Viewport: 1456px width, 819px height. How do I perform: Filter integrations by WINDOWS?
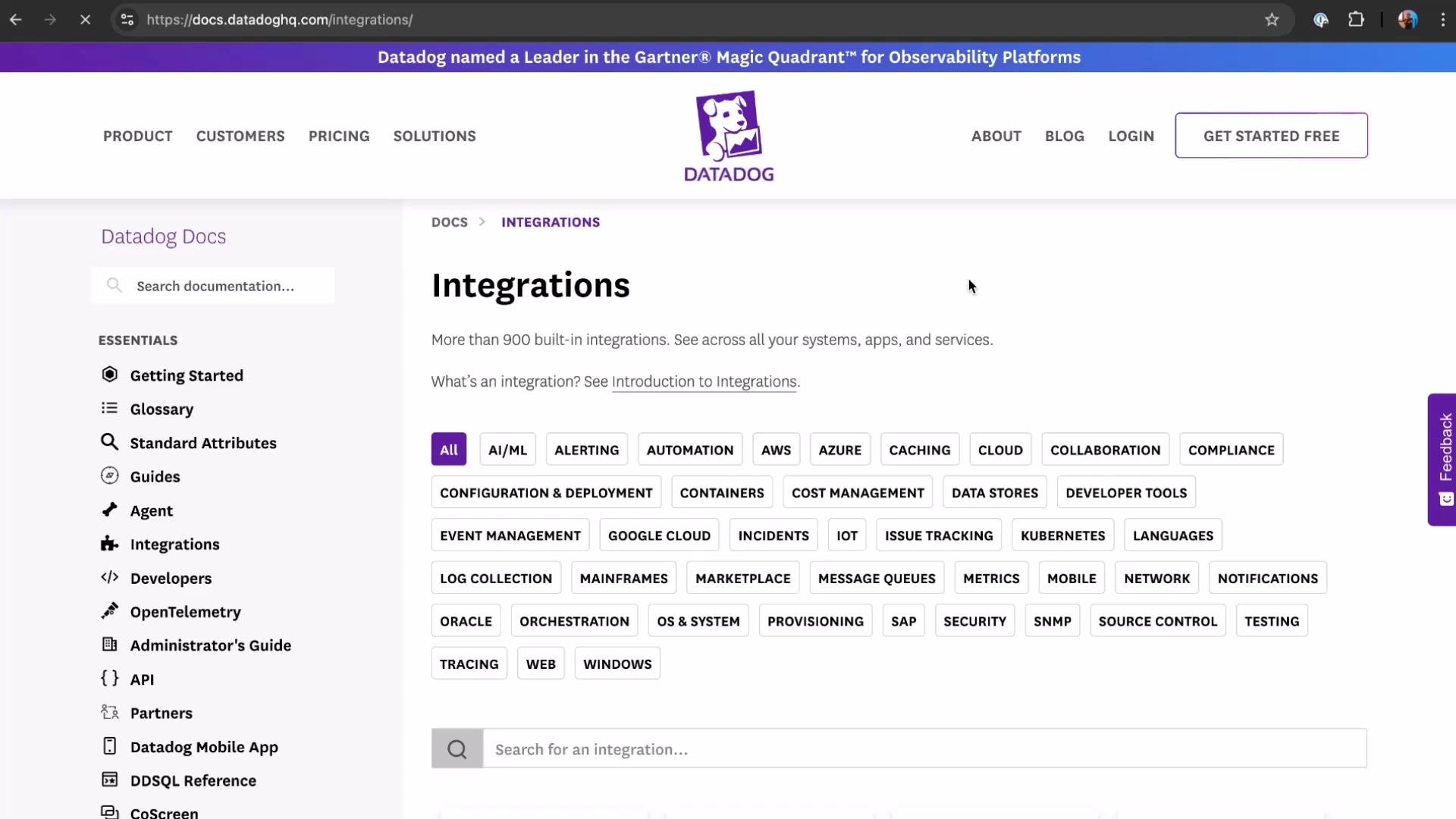click(x=617, y=664)
